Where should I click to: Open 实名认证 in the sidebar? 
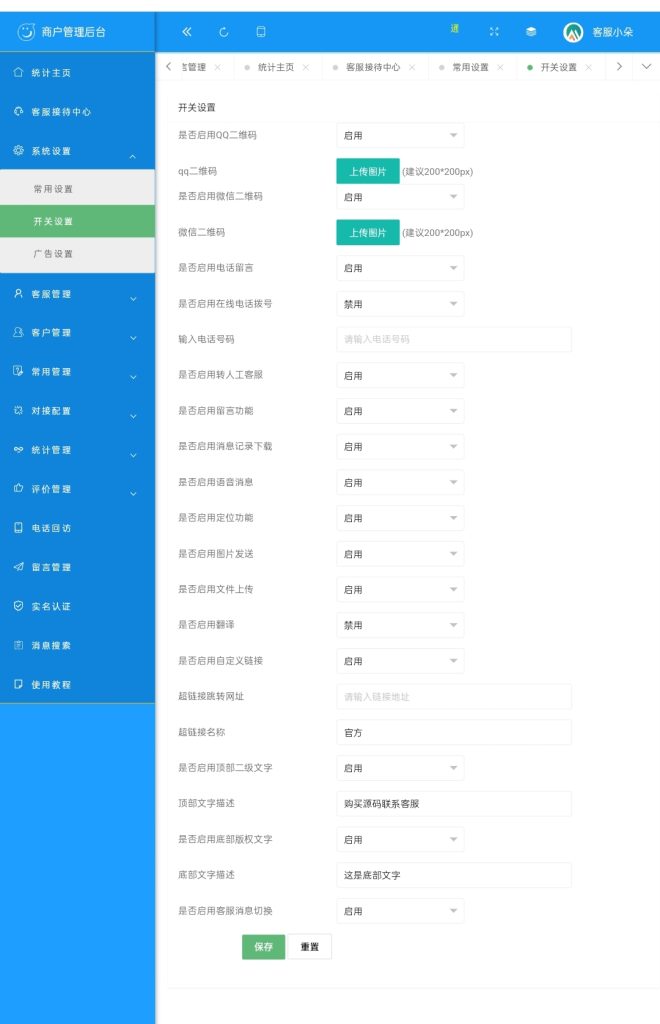(x=51, y=606)
